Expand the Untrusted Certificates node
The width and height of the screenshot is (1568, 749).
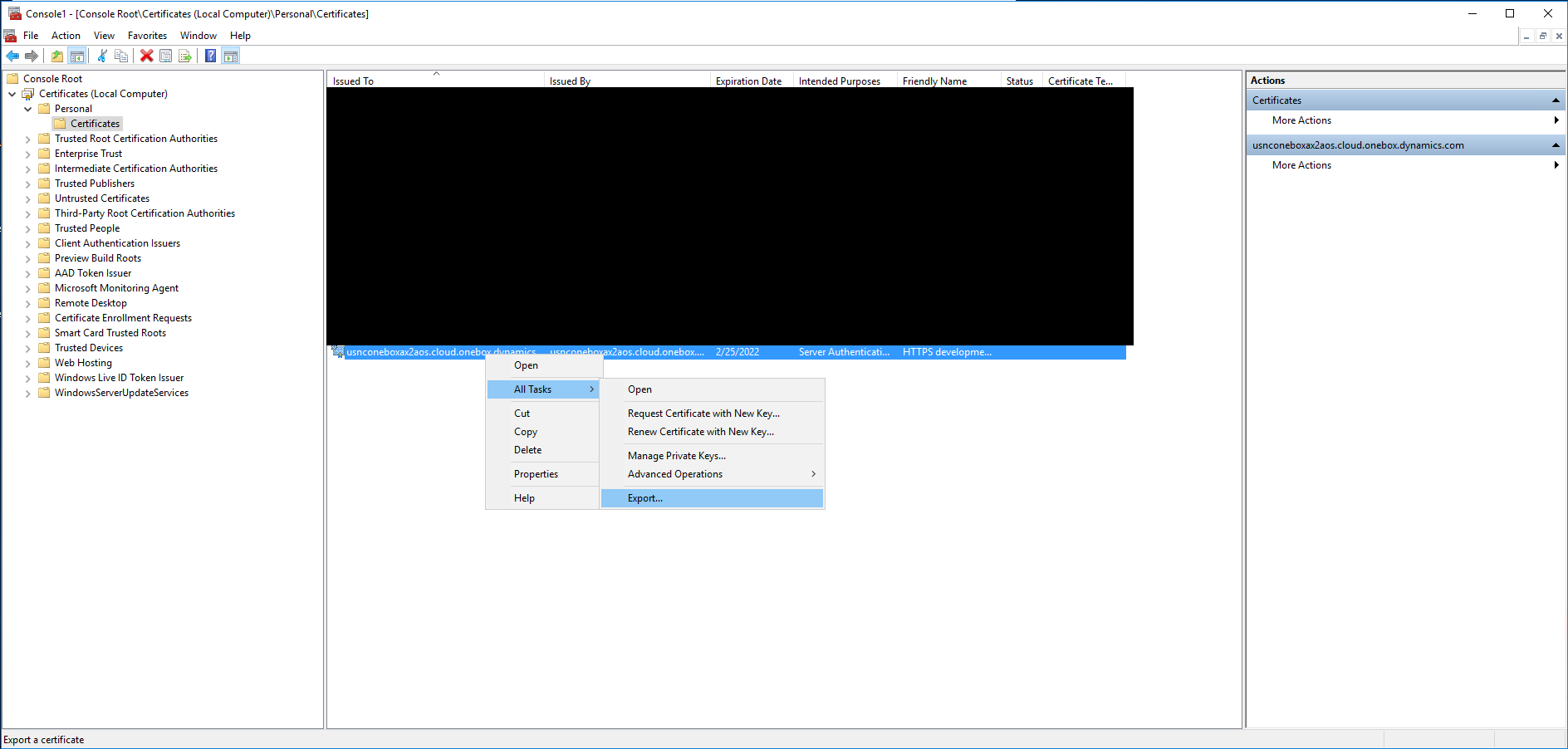28,198
